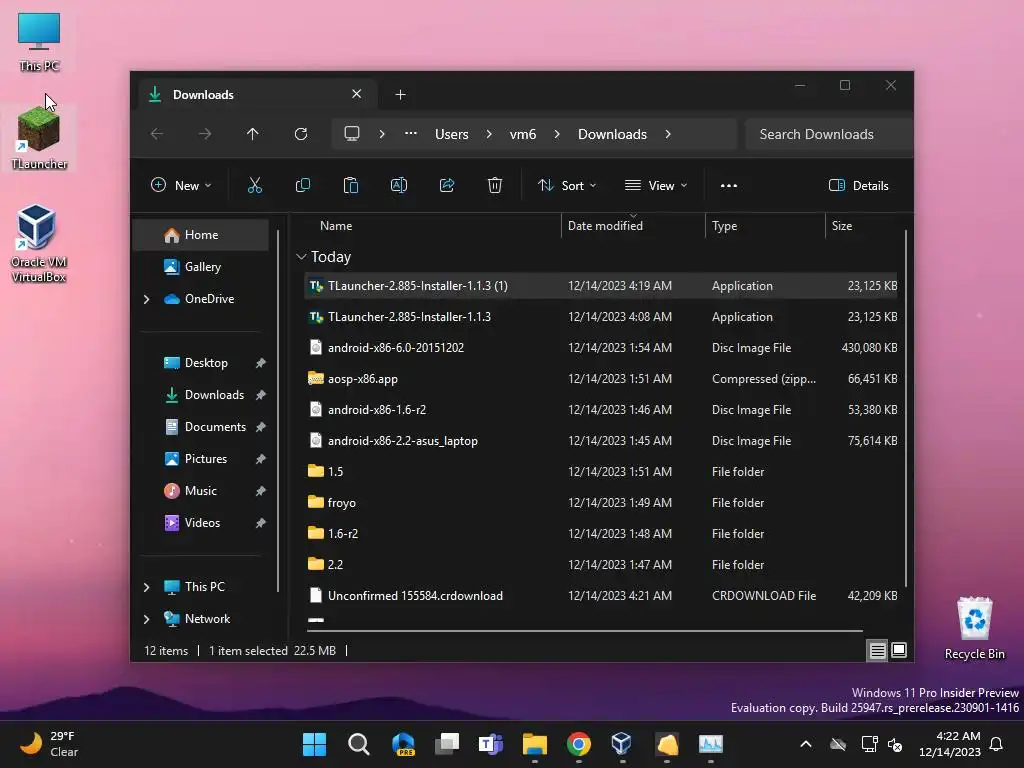The height and width of the screenshot is (768, 1024).
Task: Select Oracle VM VirtualBox desktop icon
Action: 38,243
